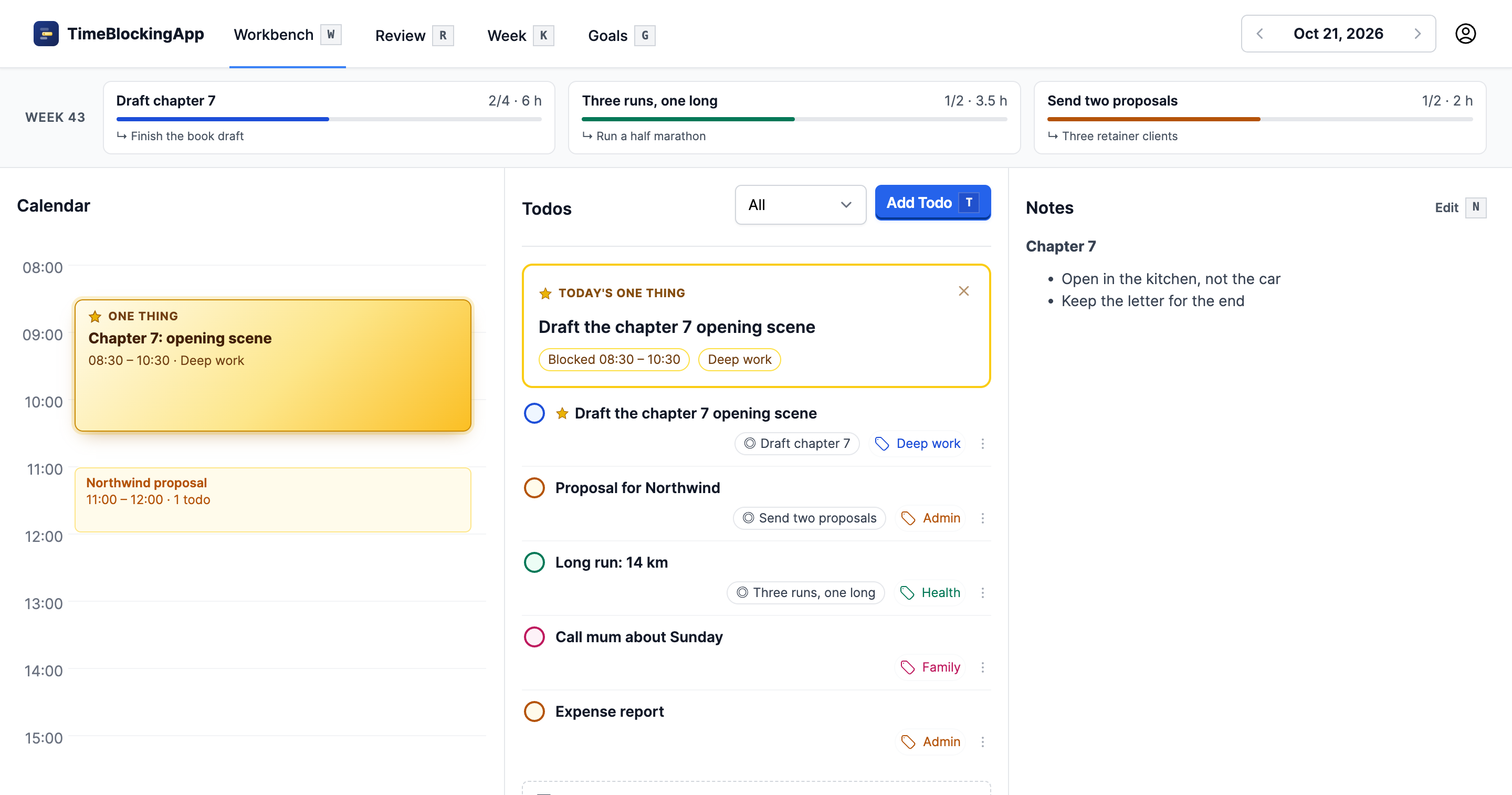1512x795 pixels.
Task: Click the Deep work tag on the first todo
Action: [x=917, y=443]
